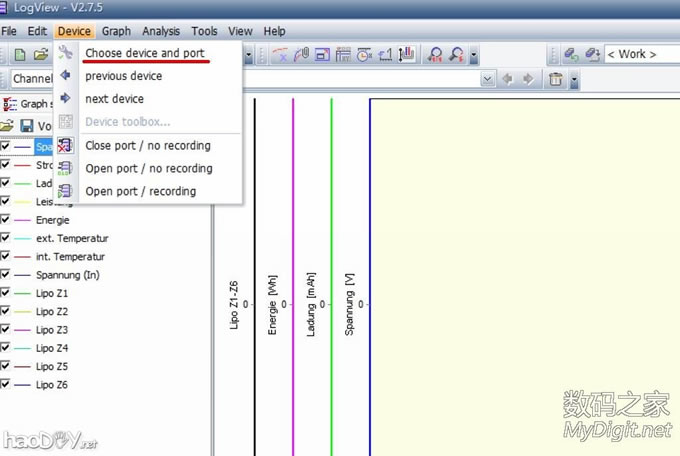This screenshot has width=680, height=456.
Task: Click Open port / recording
Action: 140,191
